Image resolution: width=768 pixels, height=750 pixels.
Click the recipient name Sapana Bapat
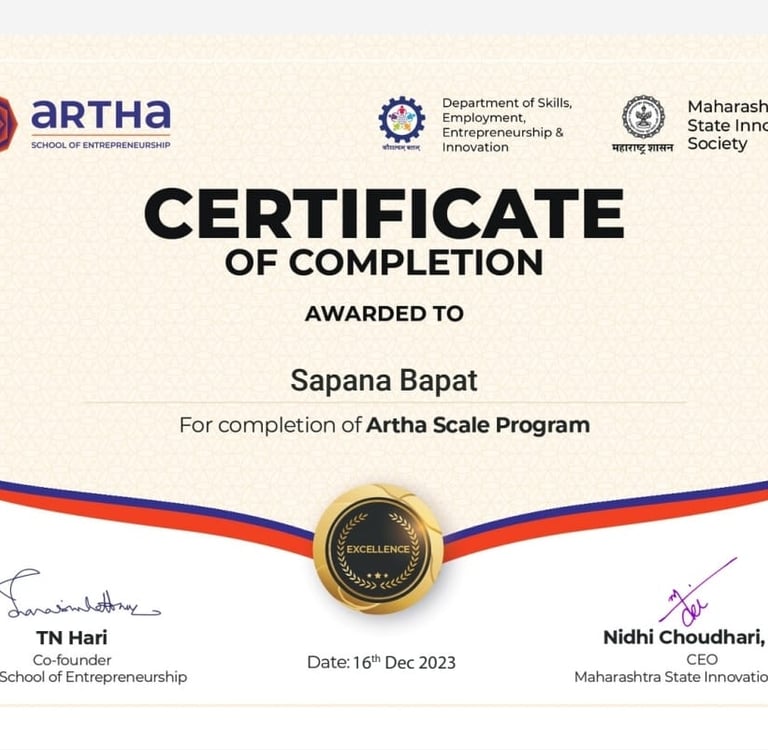[x=384, y=381]
